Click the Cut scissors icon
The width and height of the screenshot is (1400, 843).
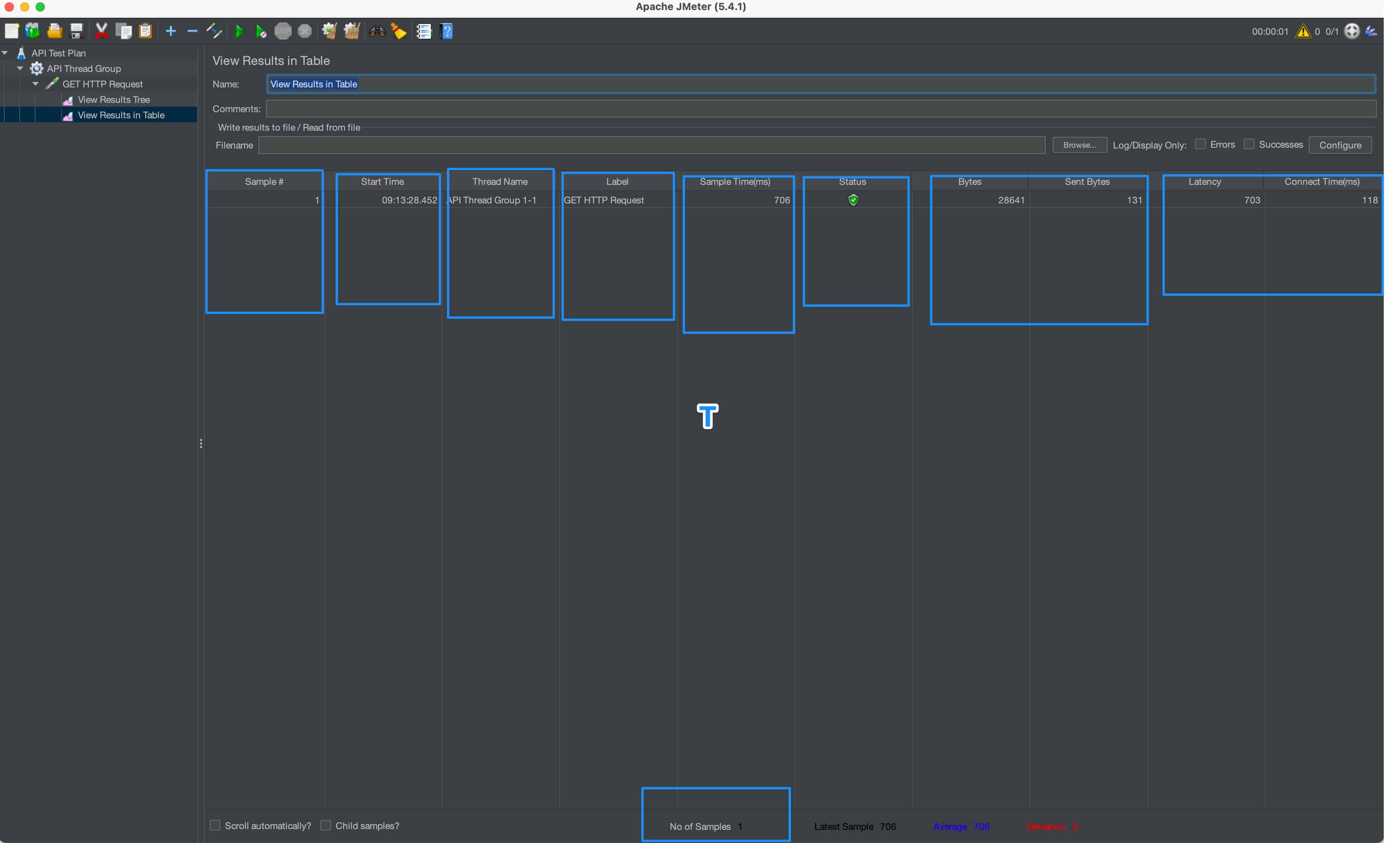(x=102, y=31)
